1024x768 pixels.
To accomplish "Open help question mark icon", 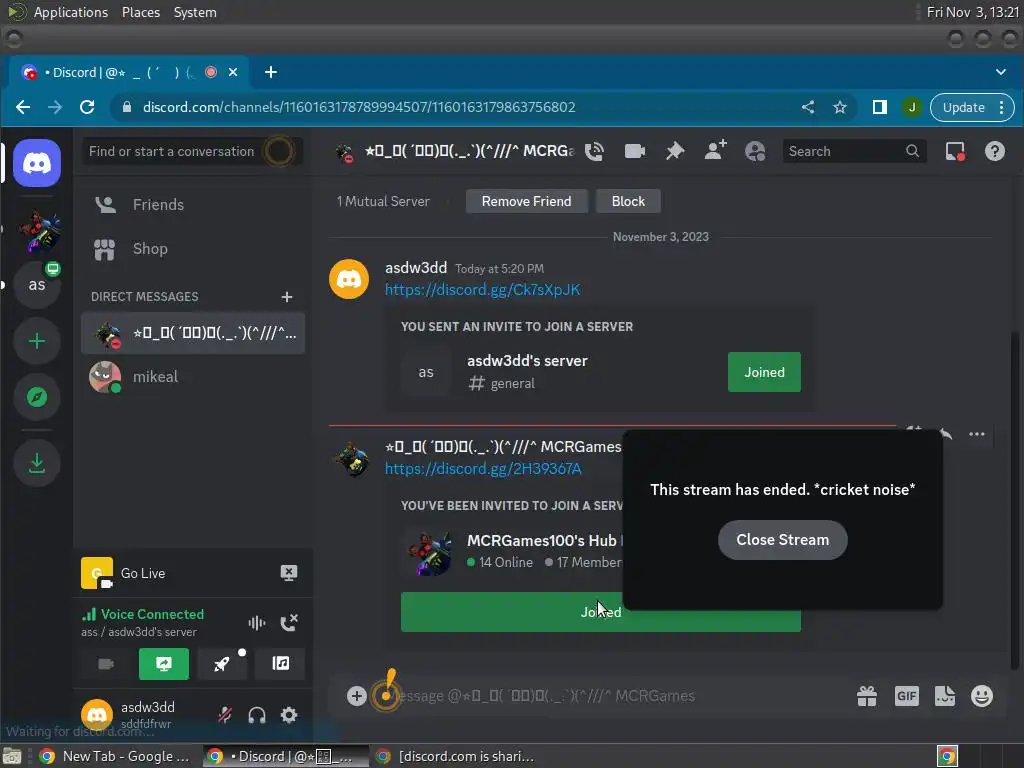I will coord(995,152).
